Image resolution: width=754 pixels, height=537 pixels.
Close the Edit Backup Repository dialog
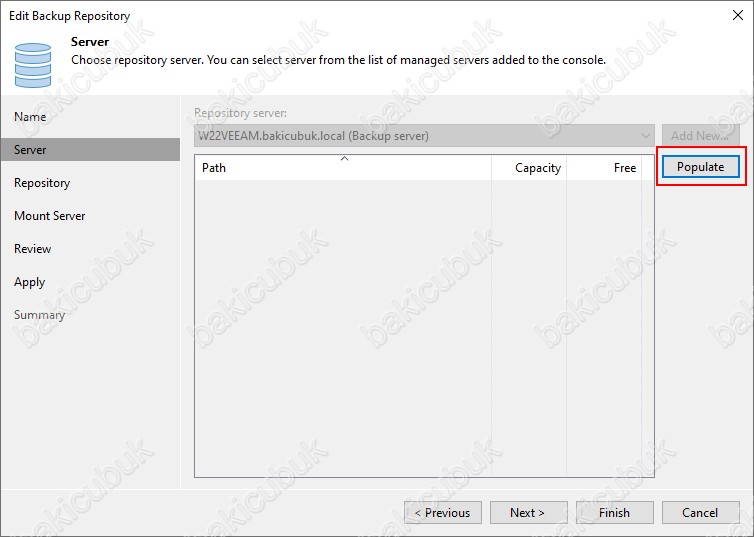(x=738, y=15)
